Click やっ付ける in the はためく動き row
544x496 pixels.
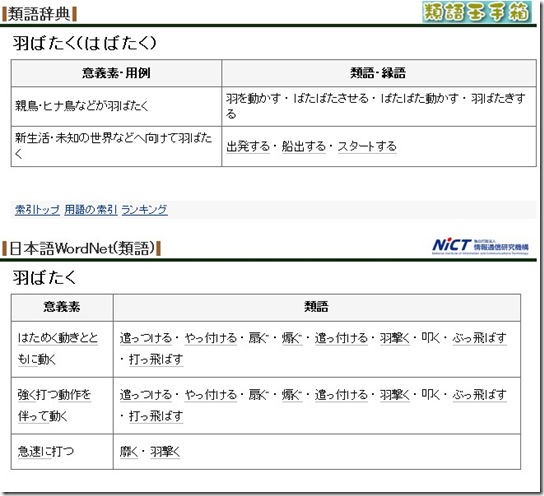(x=211, y=338)
